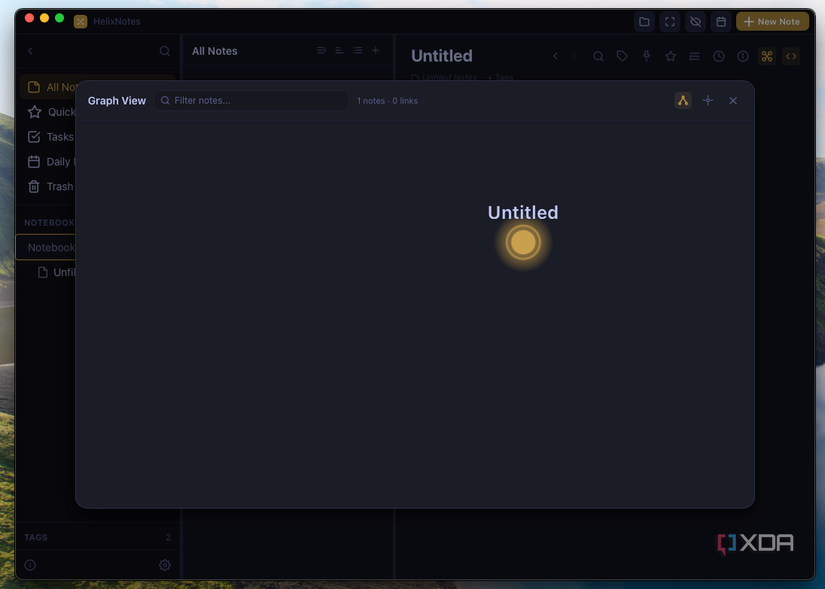Image resolution: width=825 pixels, height=589 pixels.
Task: Go forward with the note navigation right arrow
Action: click(x=575, y=56)
